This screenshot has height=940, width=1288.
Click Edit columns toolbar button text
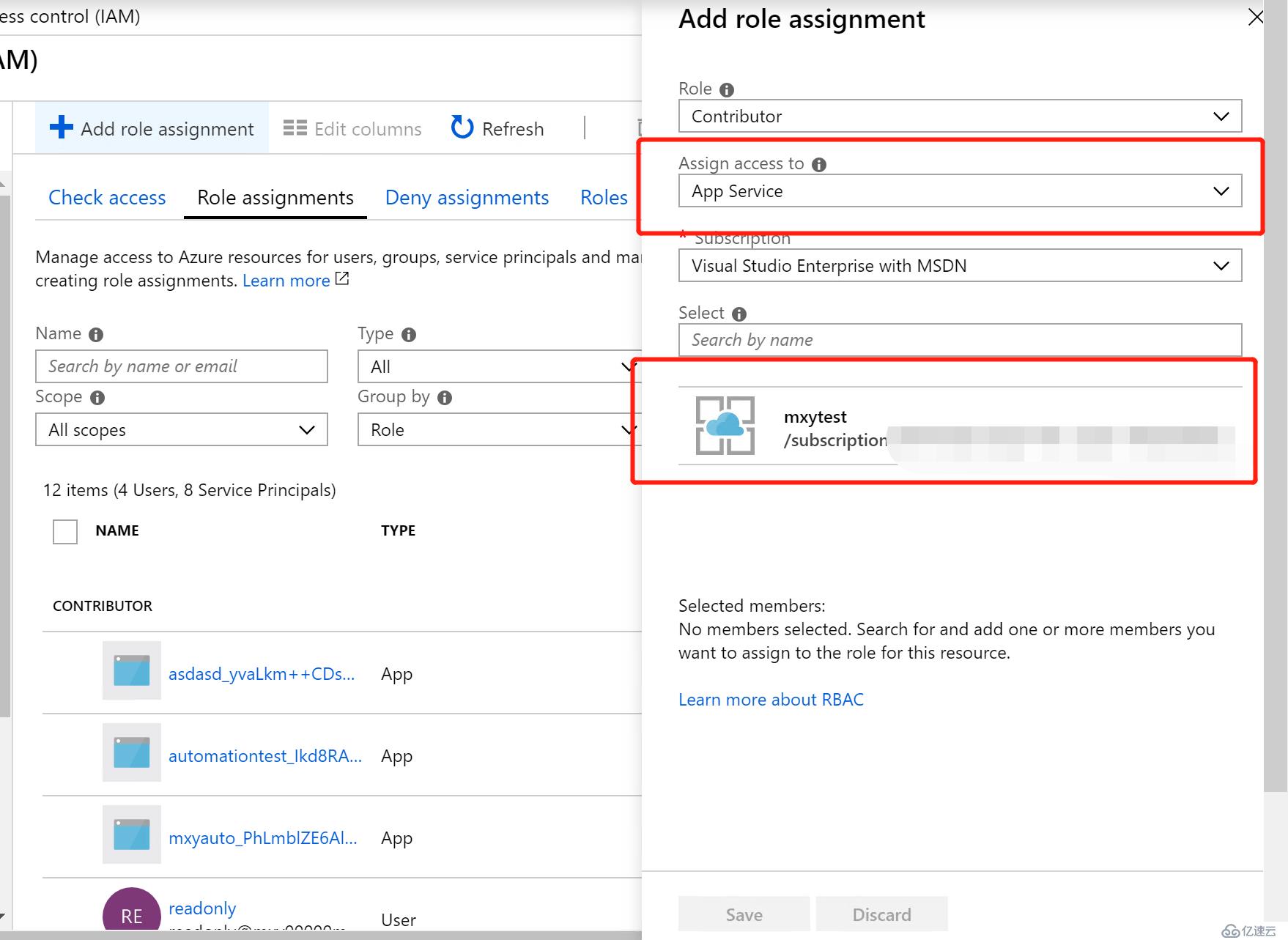point(368,129)
